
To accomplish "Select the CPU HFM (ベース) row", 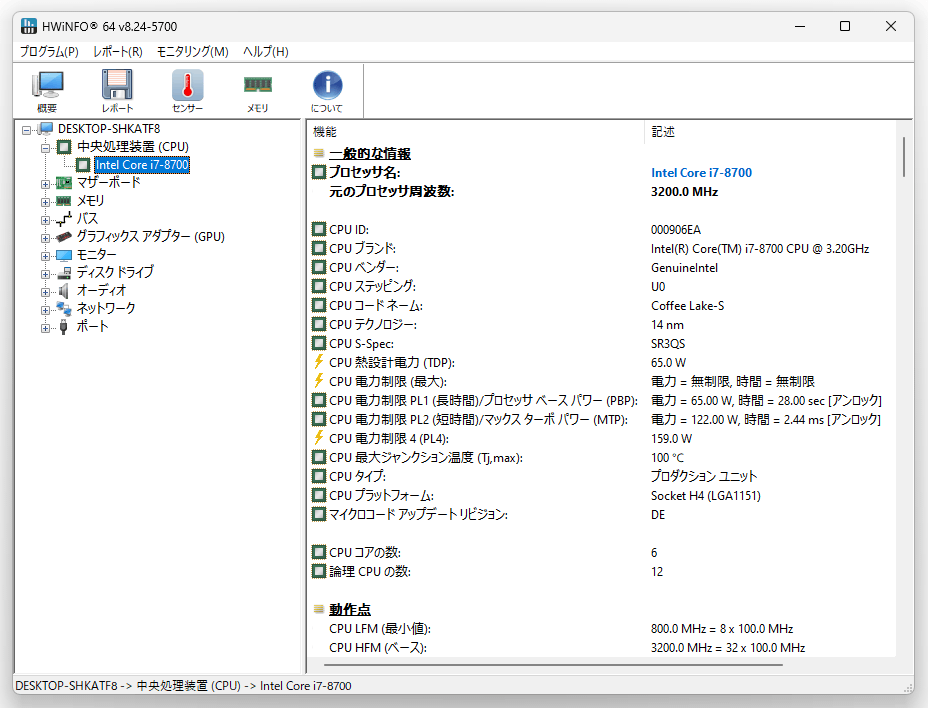I will coord(601,647).
